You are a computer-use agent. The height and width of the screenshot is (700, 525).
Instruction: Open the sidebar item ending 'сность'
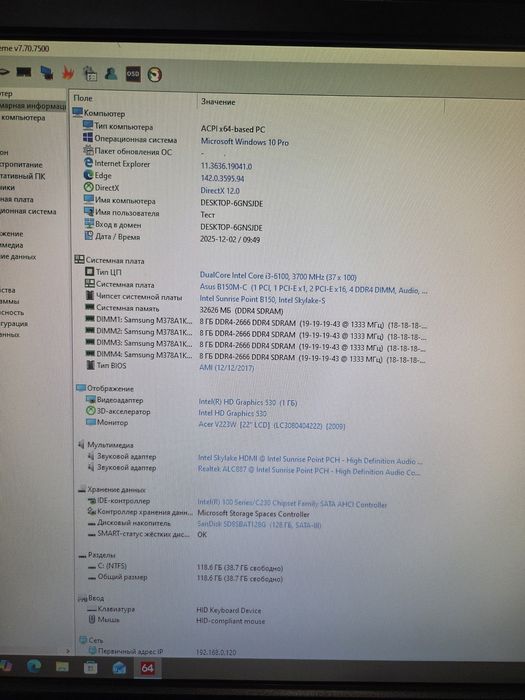12,312
